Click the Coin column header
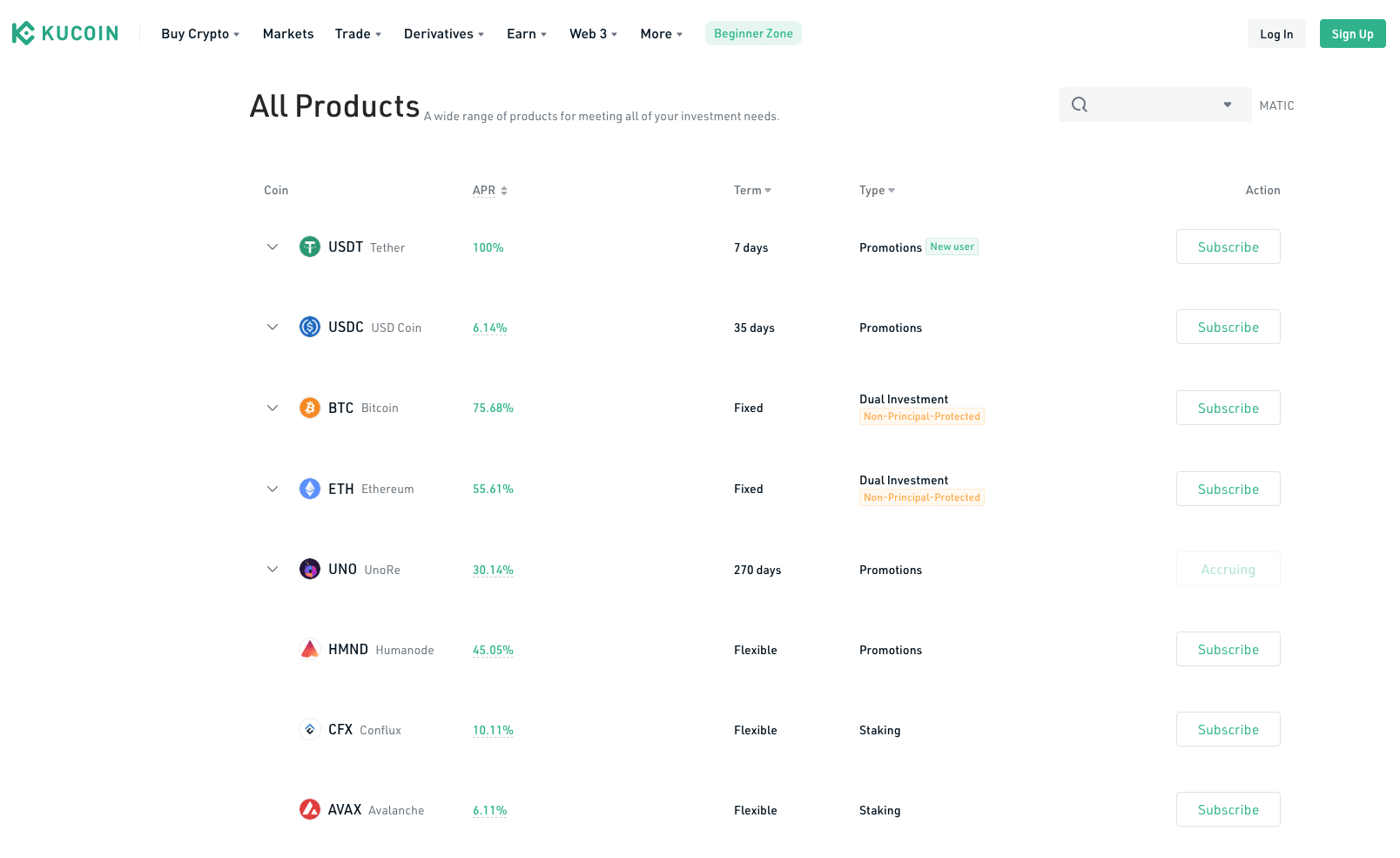 point(276,190)
